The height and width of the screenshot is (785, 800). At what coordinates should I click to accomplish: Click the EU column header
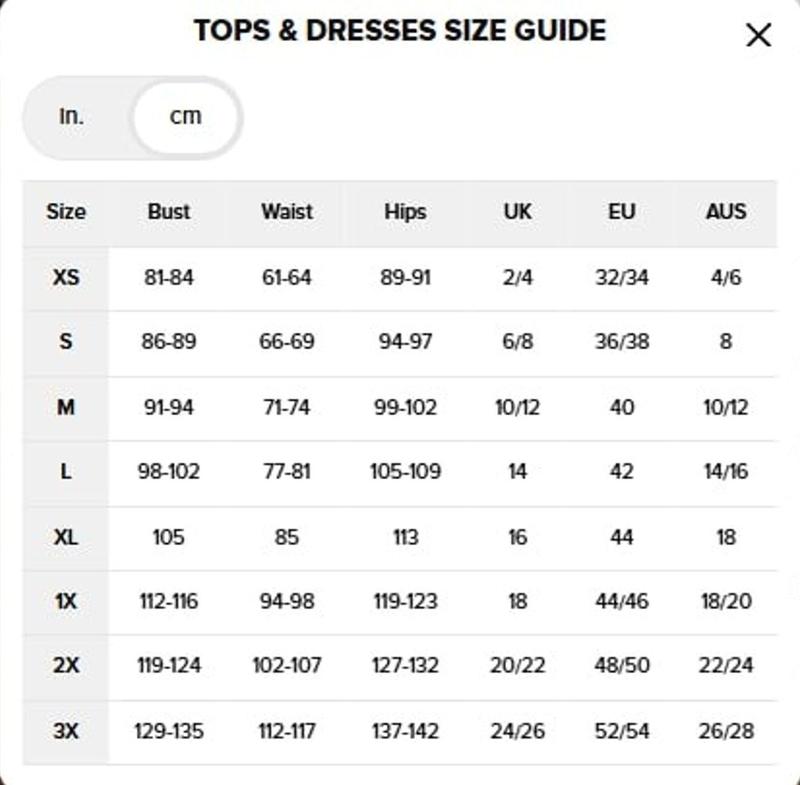click(622, 212)
